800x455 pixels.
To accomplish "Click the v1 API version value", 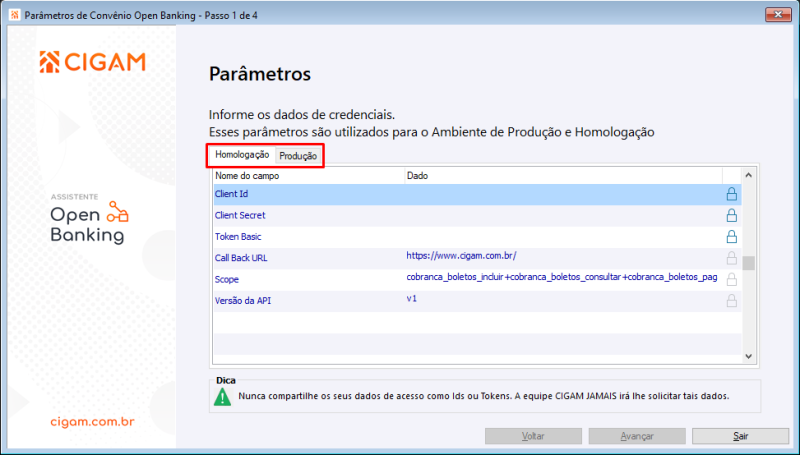I will coord(412,299).
